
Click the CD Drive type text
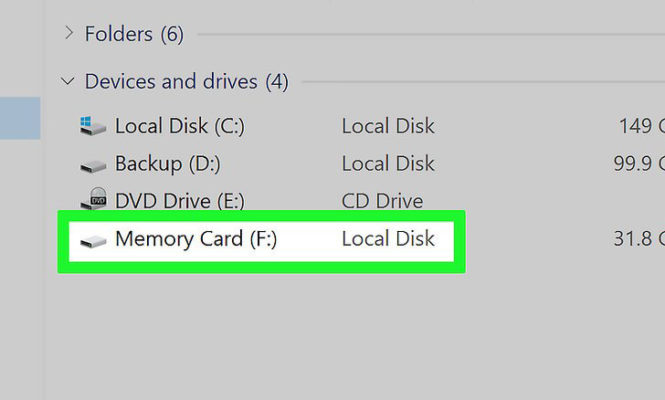[382, 201]
